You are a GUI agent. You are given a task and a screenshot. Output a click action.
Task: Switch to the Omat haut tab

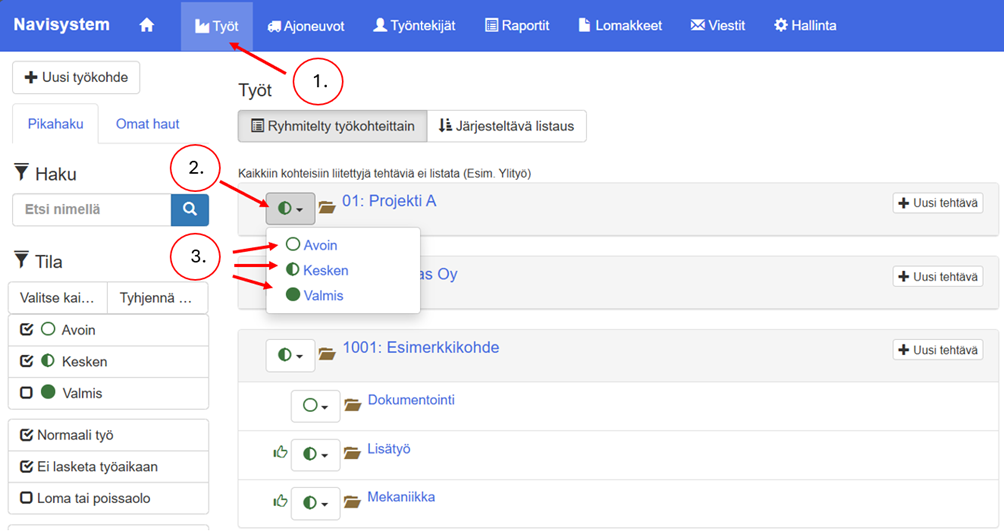[147, 124]
